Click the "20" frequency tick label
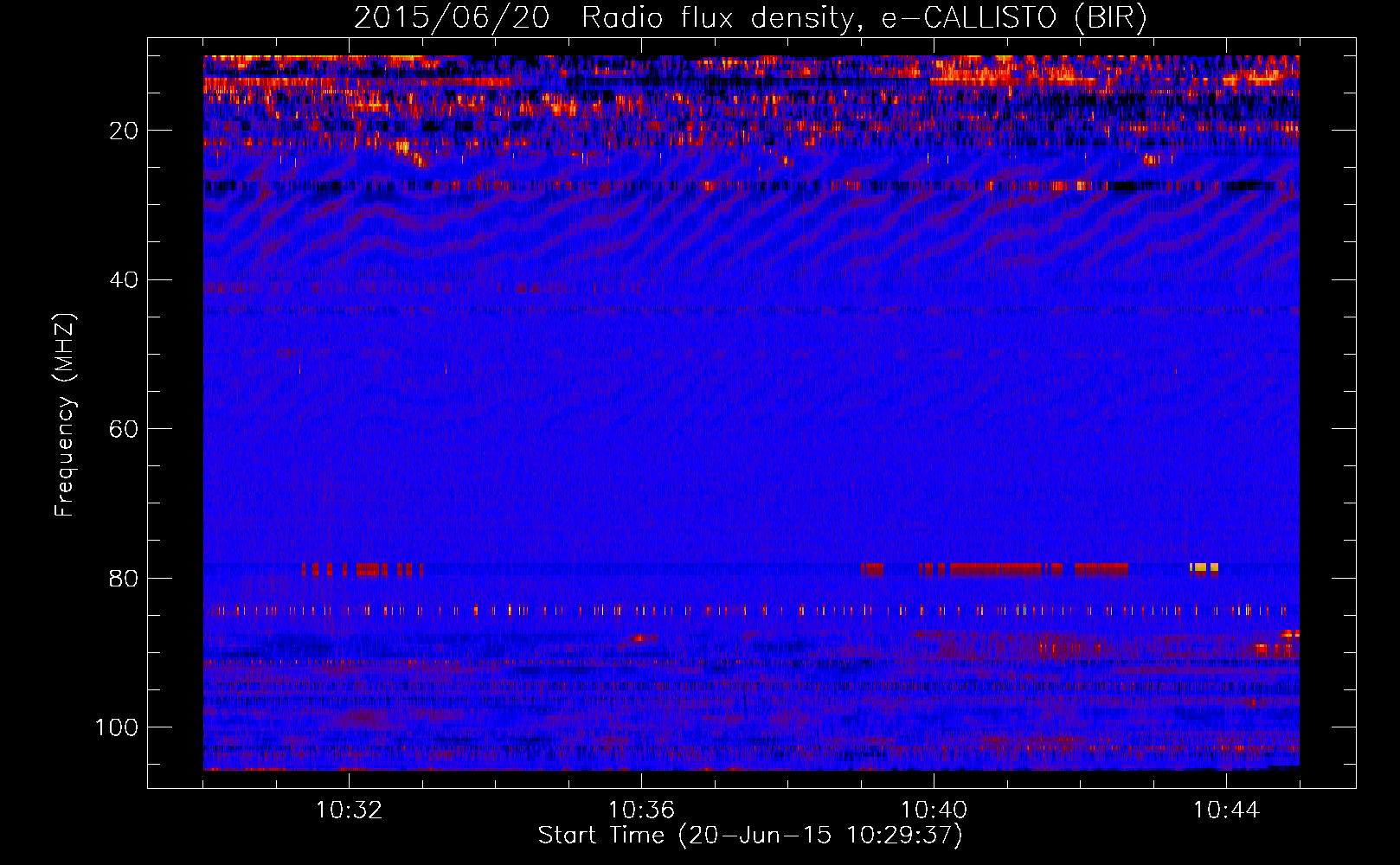The image size is (1400, 865). click(x=124, y=131)
